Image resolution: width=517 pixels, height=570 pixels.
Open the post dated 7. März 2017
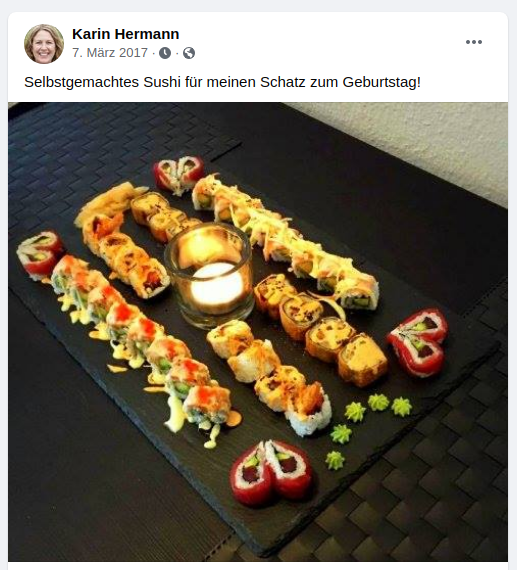point(110,53)
